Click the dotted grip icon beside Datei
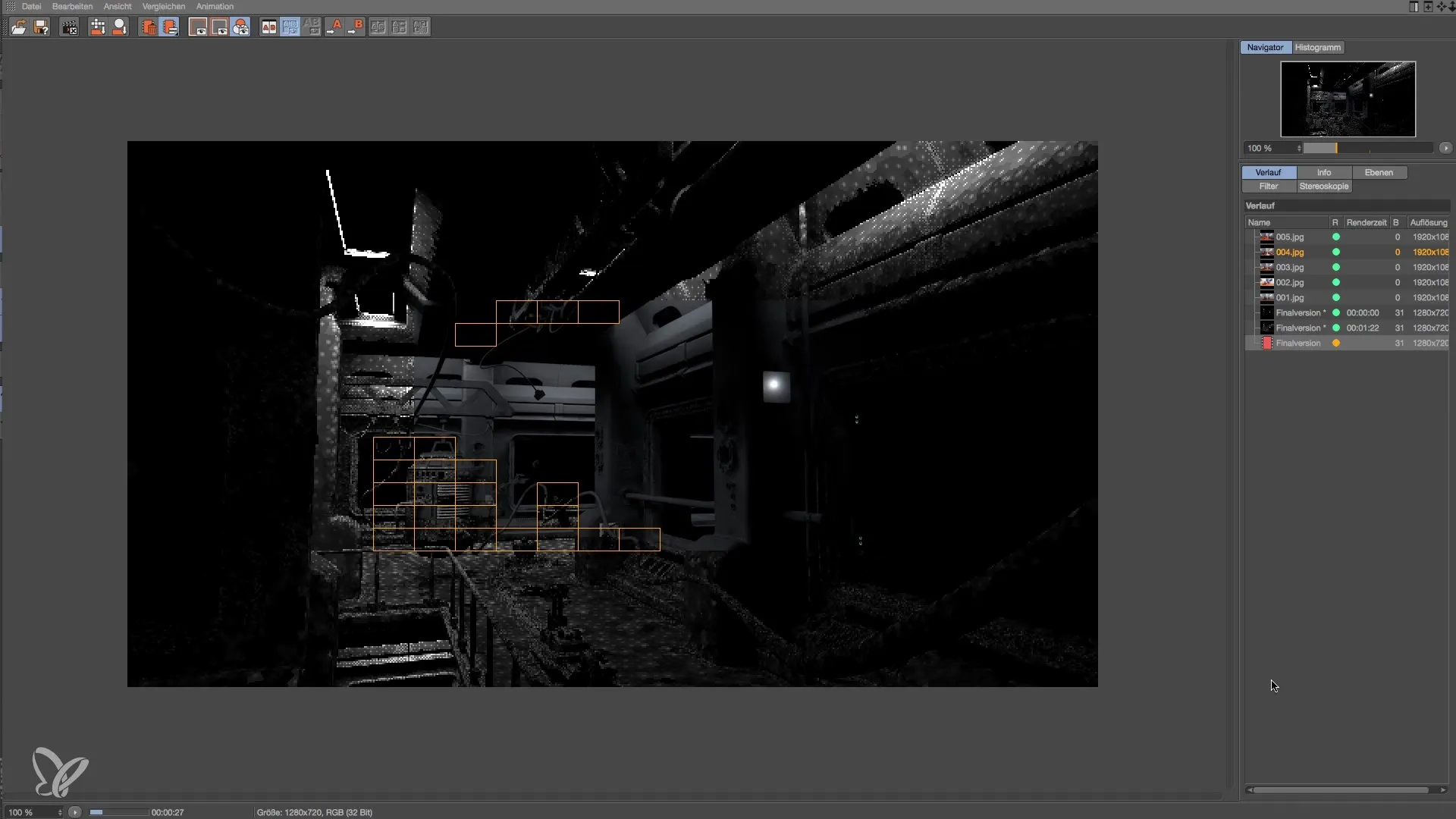This screenshot has height=819, width=1456. pyautogui.click(x=11, y=6)
